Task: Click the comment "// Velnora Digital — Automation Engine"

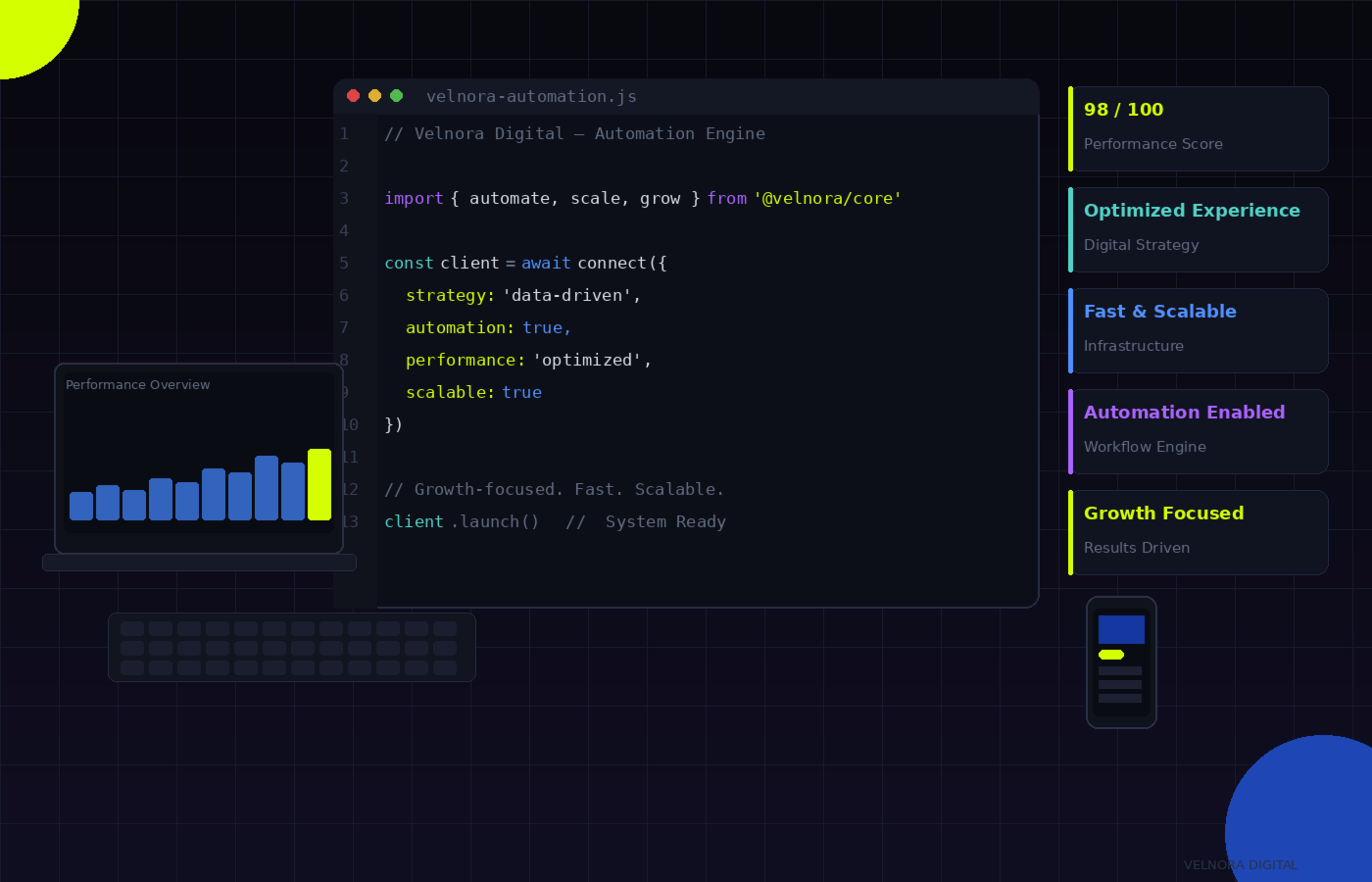Action: pos(575,133)
